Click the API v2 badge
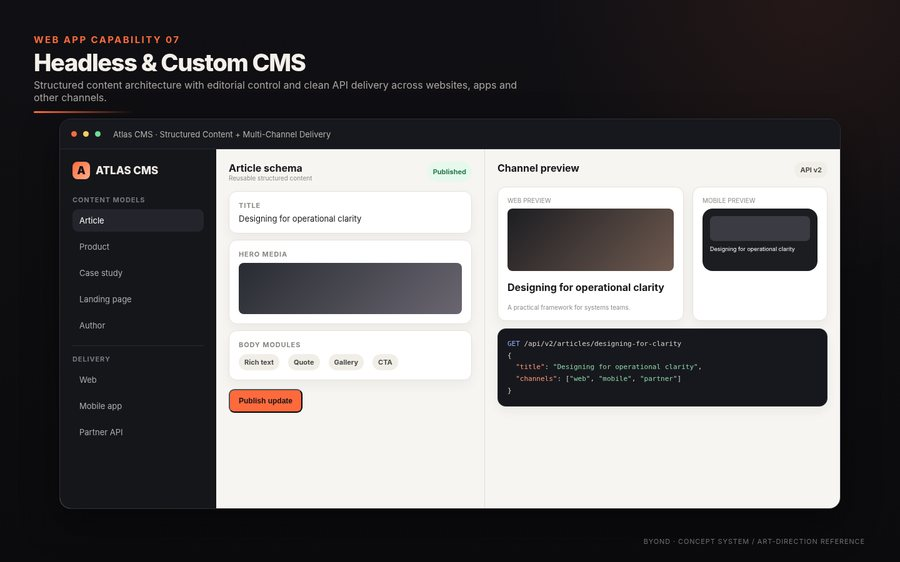This screenshot has width=900, height=562. [810, 170]
